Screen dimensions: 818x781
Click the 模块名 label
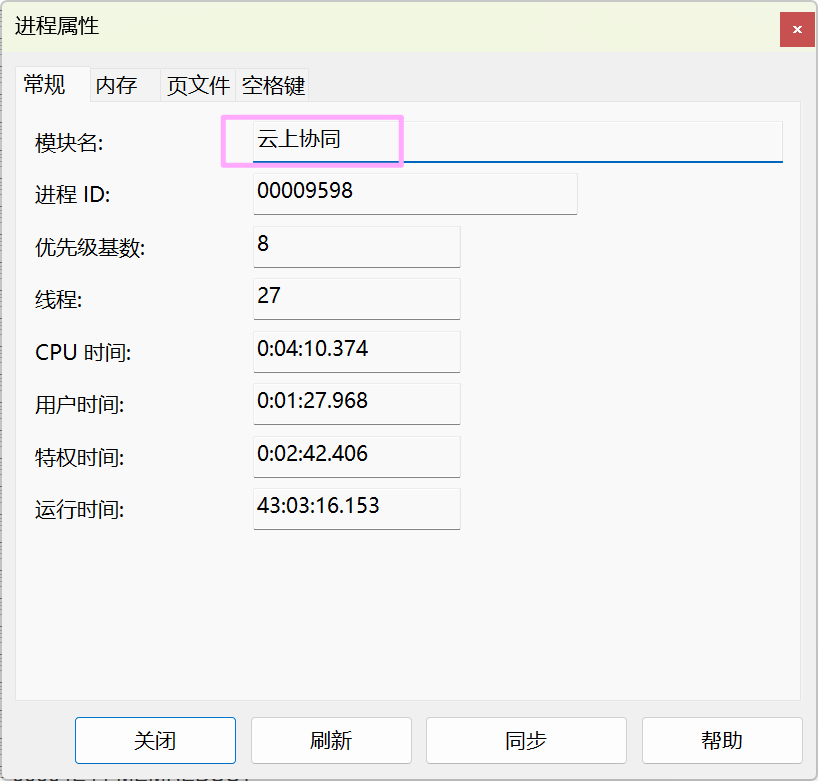[69, 143]
